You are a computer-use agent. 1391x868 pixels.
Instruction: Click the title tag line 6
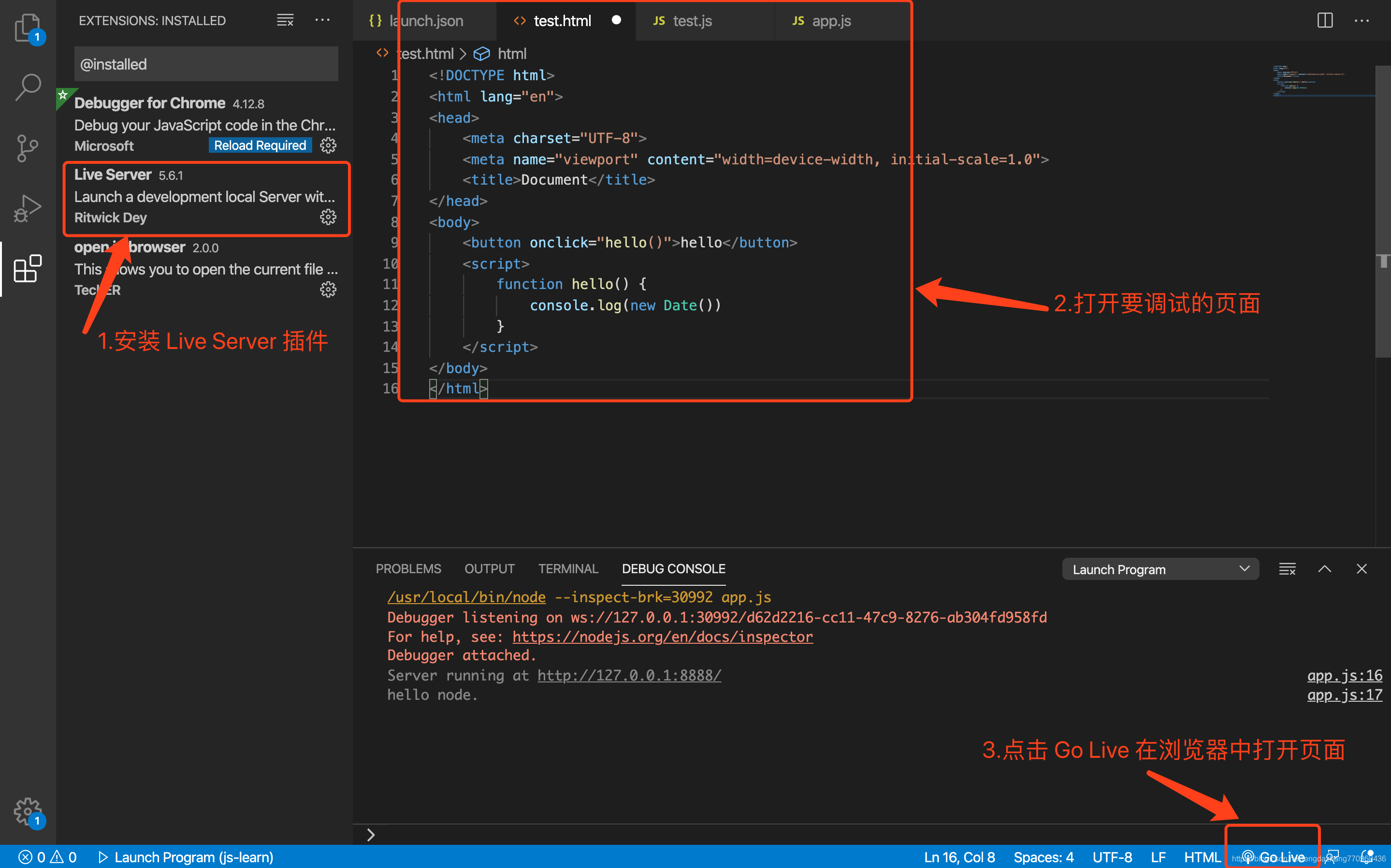559,180
